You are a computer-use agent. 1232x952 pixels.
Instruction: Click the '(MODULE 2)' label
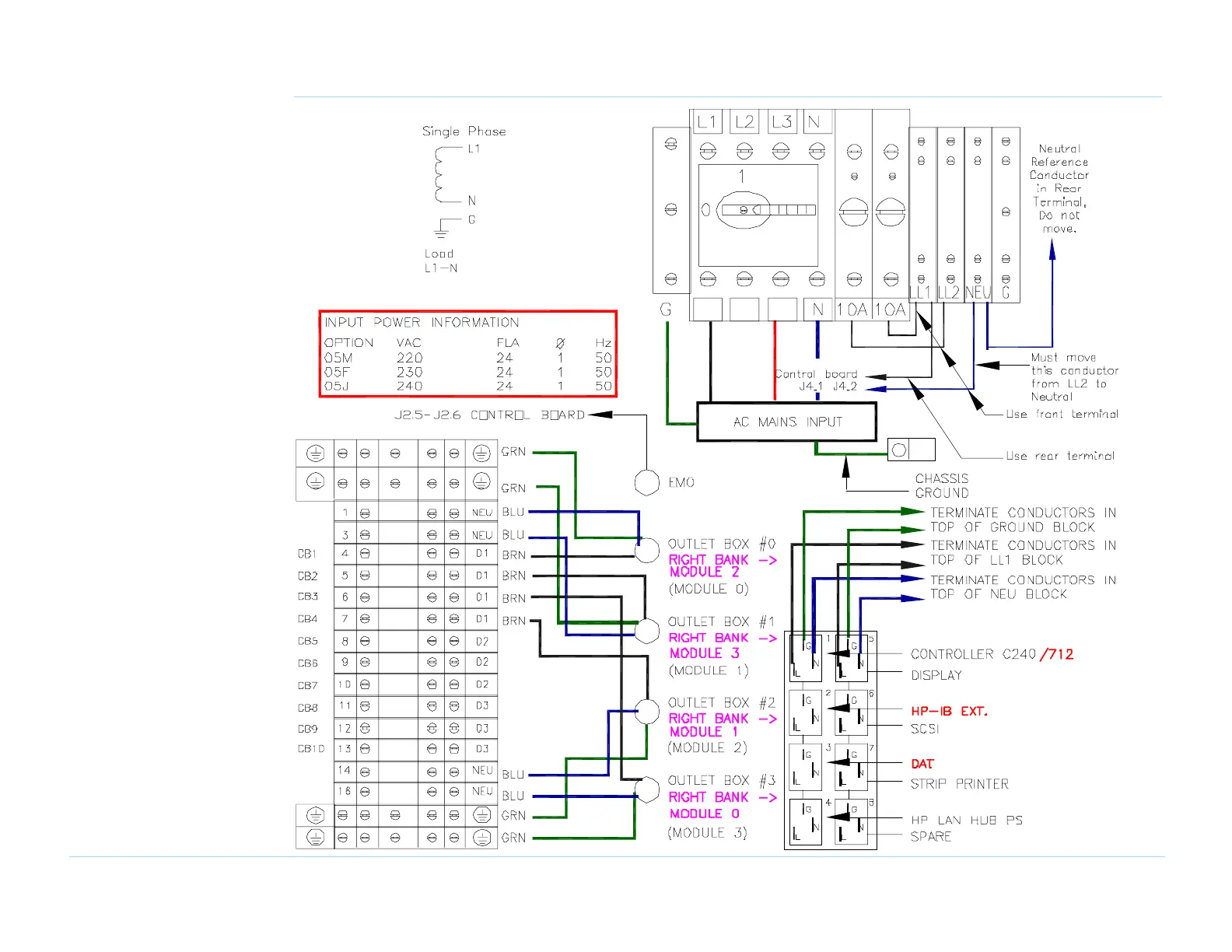pos(708,747)
